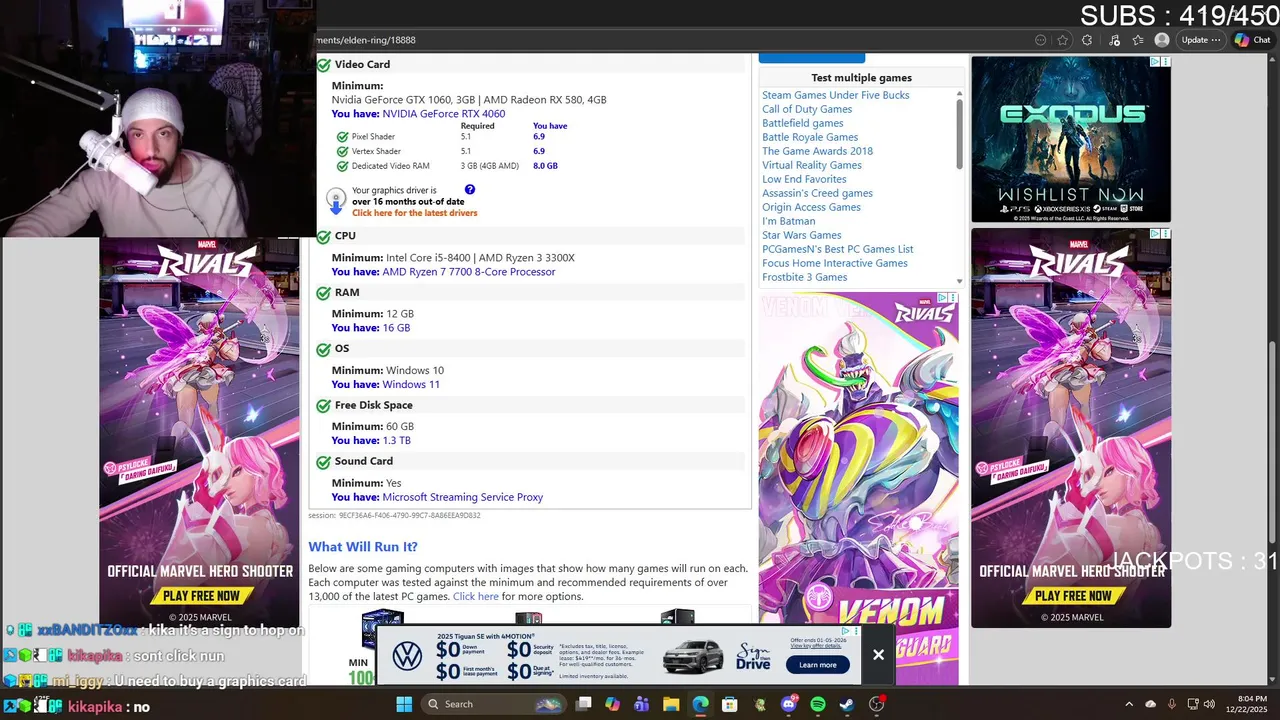
Task: Open Steam Games Under Five Bucks
Action: click(836, 95)
